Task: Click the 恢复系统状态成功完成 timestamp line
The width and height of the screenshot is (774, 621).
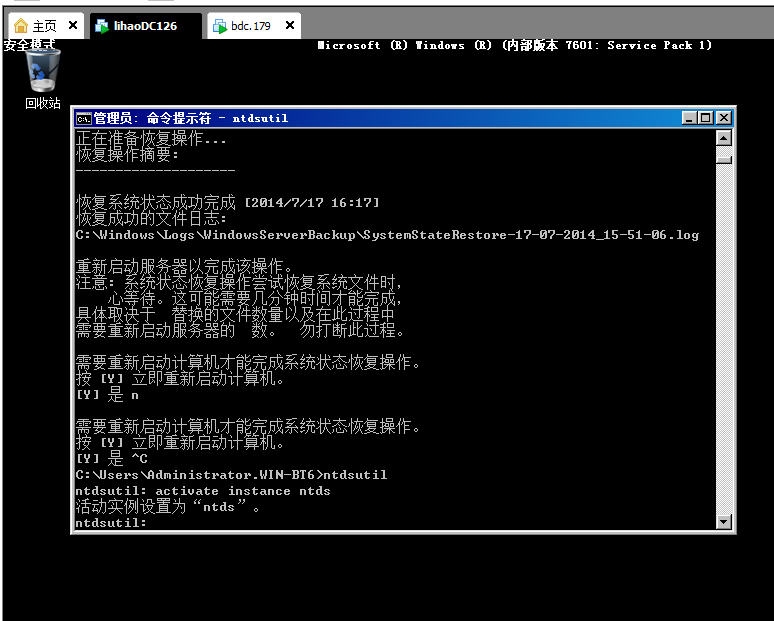Action: click(x=228, y=202)
